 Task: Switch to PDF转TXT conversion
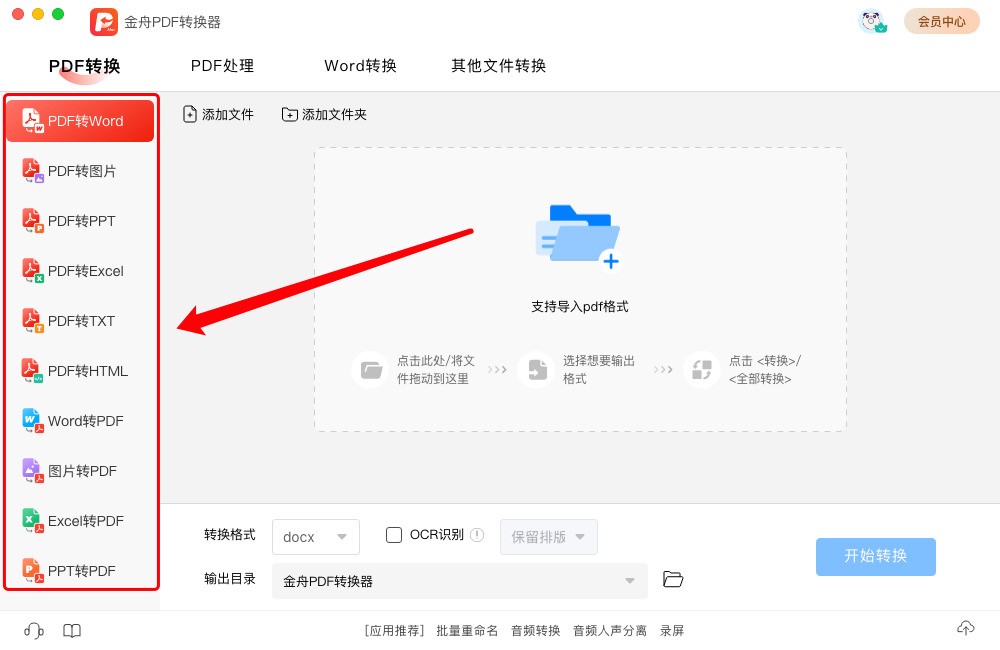click(x=80, y=320)
